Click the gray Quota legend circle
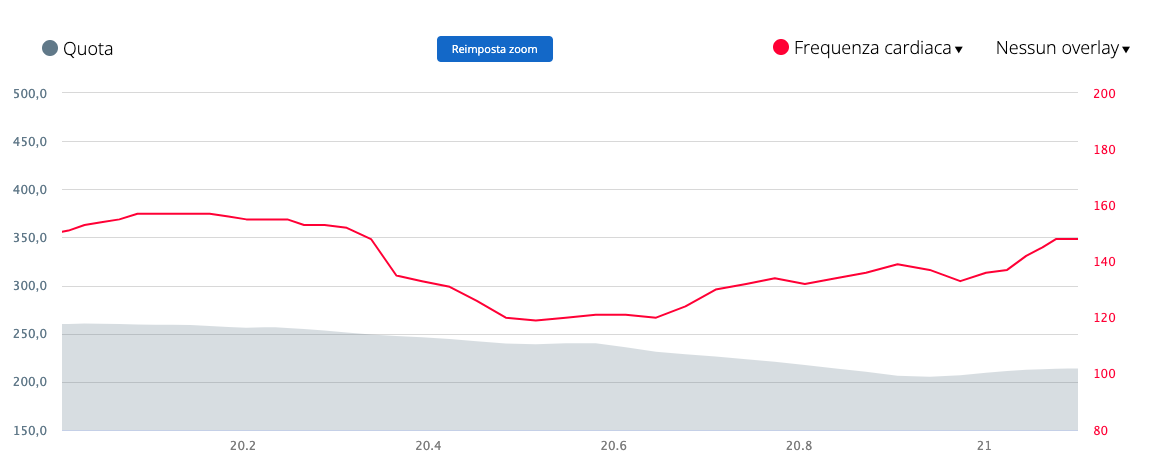Viewport: 1152px width, 462px height. [x=50, y=48]
